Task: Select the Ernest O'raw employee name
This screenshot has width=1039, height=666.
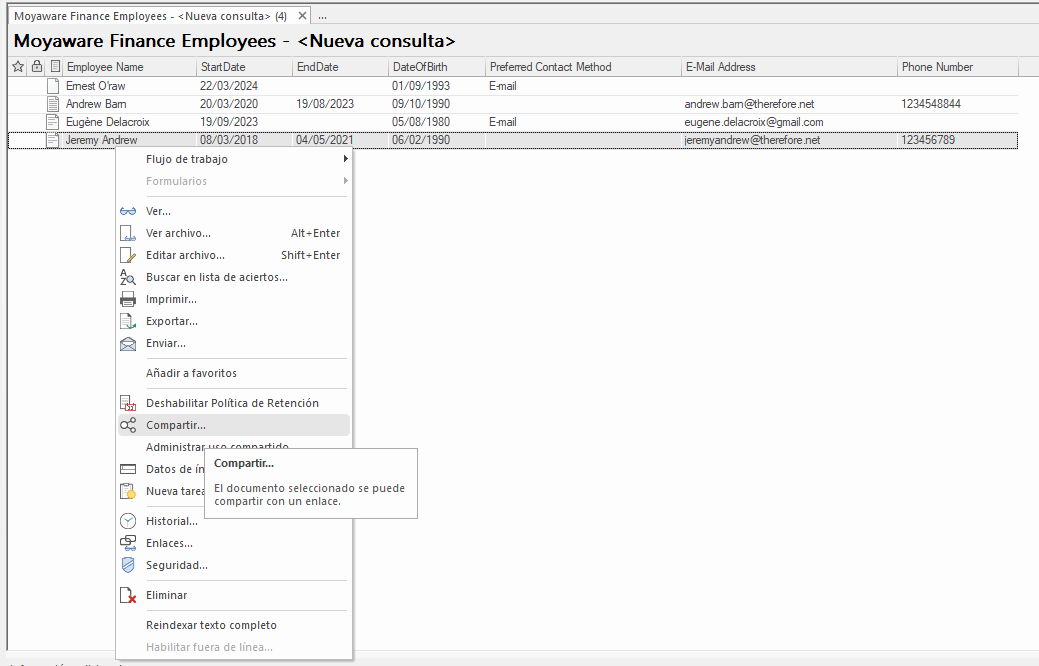Action: [95, 86]
